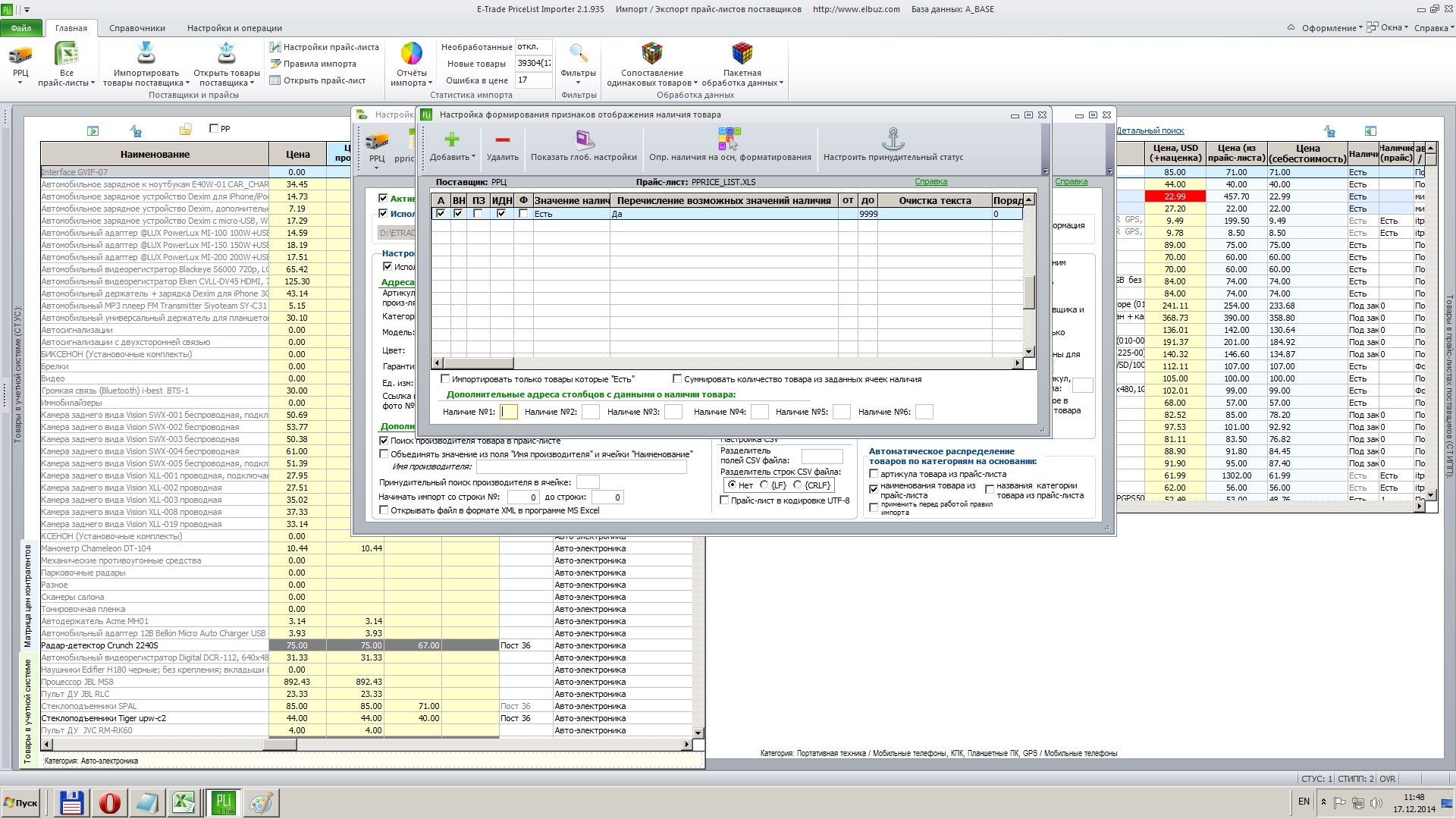Image resolution: width=1456 pixels, height=819 pixels.
Task: Check 'артикула товара из прайс-листа' checkbox
Action: click(874, 474)
